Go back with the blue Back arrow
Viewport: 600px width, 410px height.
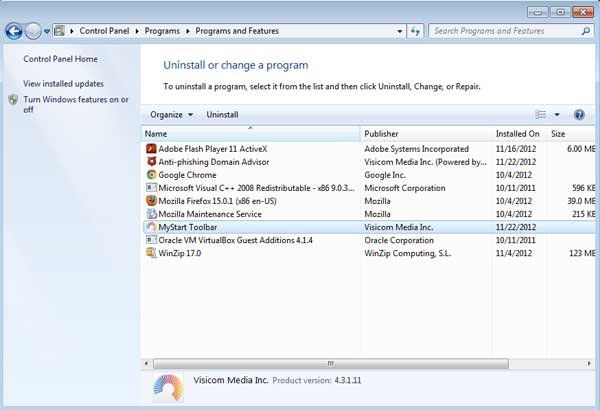14,31
